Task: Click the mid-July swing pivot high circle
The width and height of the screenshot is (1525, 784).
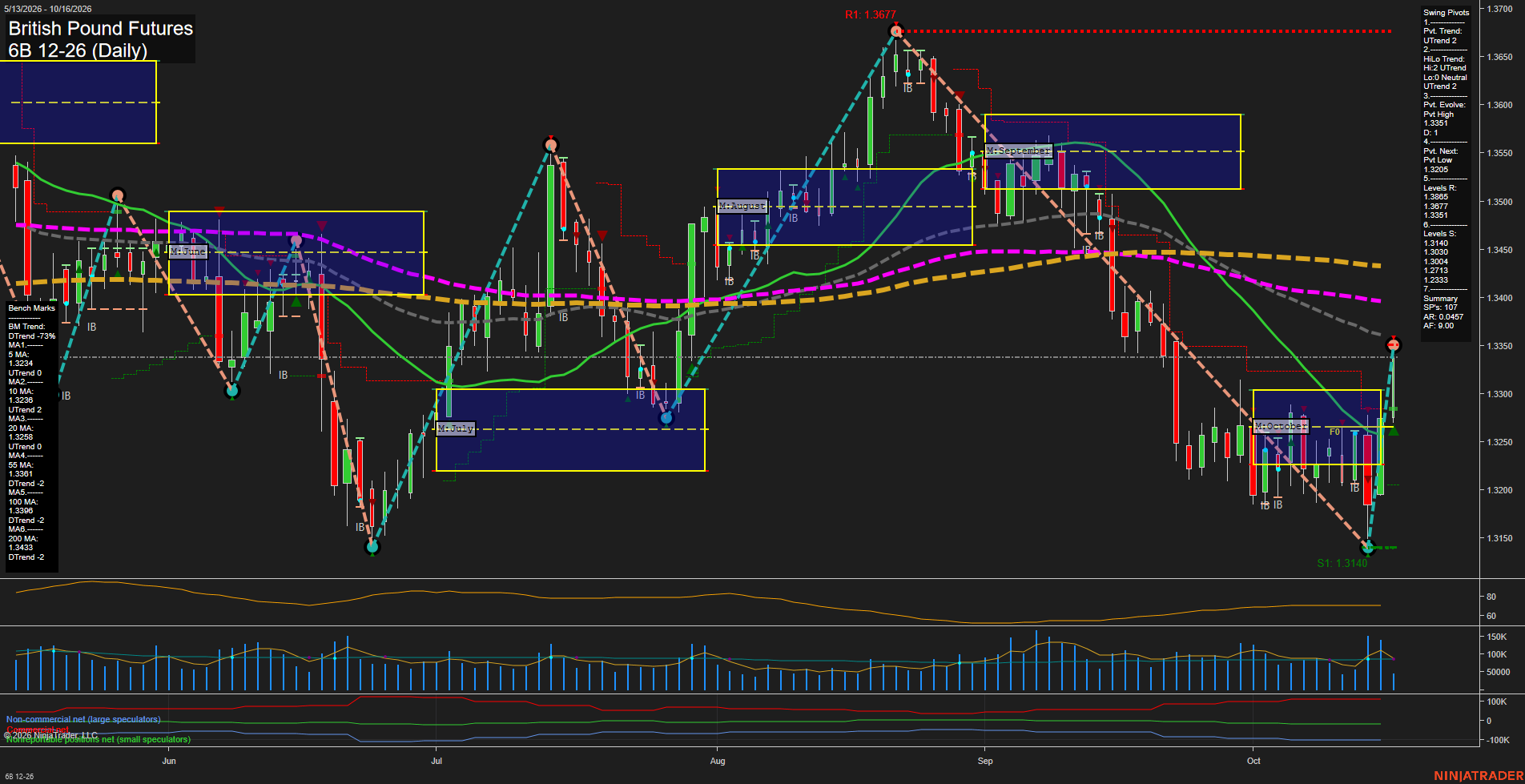Action: (550, 145)
